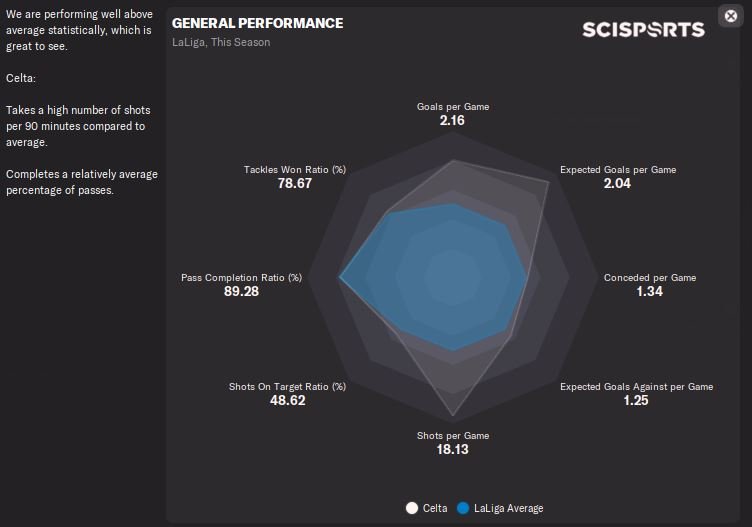Toggle the LaLiga Average legend label
The width and height of the screenshot is (752, 527).
pyautogui.click(x=509, y=508)
